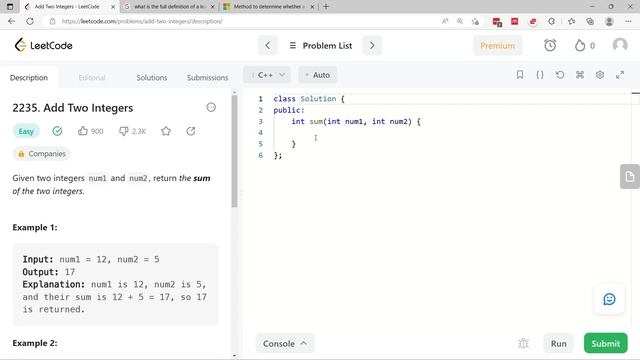
Task: Open a new browser tab
Action: click(326, 7)
